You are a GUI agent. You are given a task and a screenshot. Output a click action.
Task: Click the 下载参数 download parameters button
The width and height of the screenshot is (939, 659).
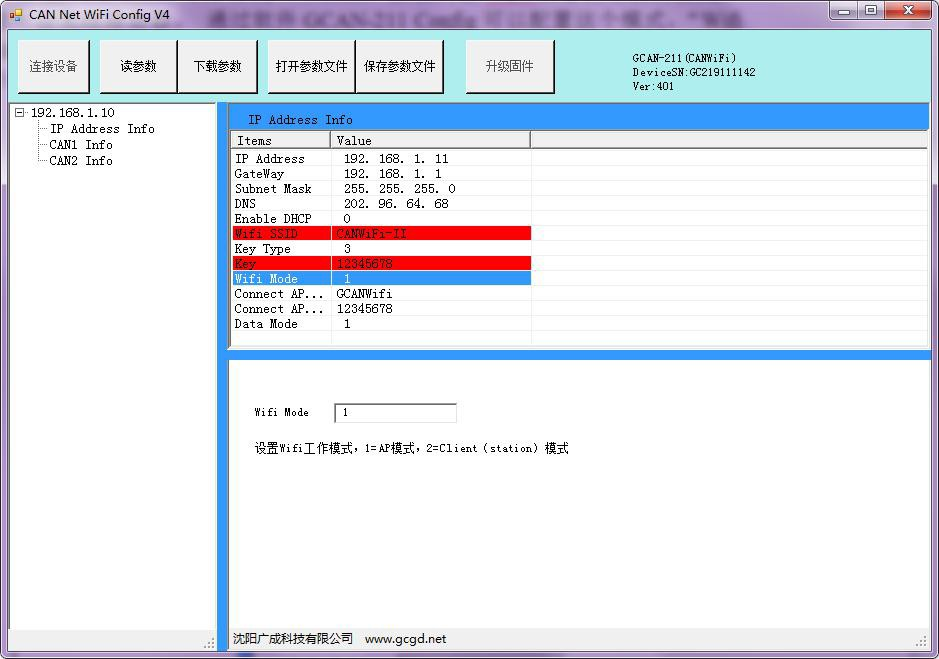tap(217, 67)
